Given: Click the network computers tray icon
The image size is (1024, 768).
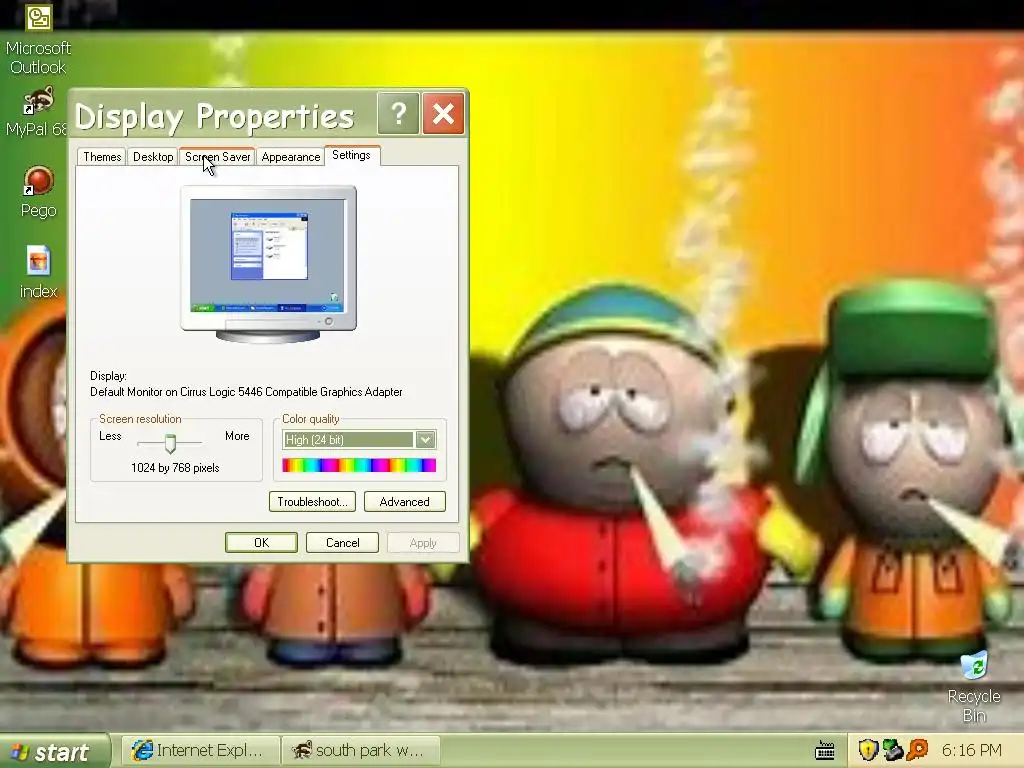Looking at the screenshot, I should click(892, 750).
